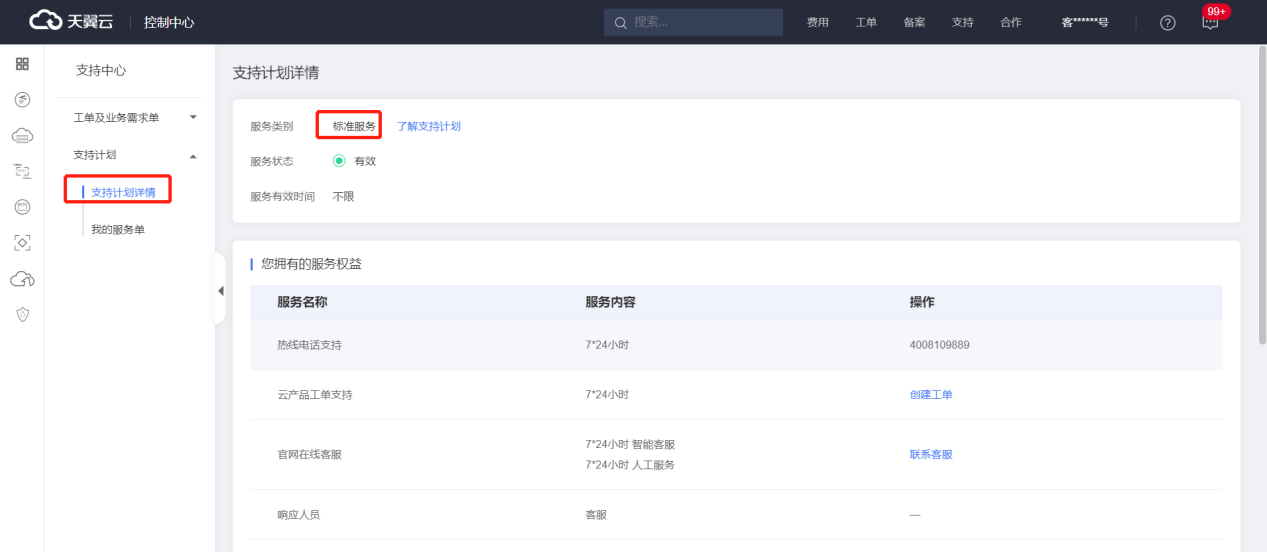
Task: Click the vertical page scrollbar
Action: [1261, 195]
